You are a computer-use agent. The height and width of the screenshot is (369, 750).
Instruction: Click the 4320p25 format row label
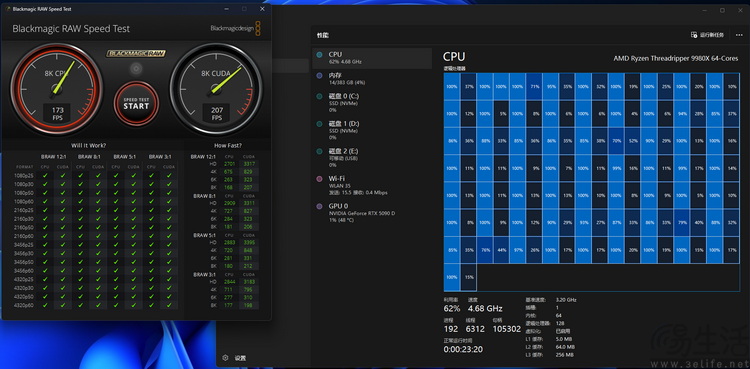point(24,280)
